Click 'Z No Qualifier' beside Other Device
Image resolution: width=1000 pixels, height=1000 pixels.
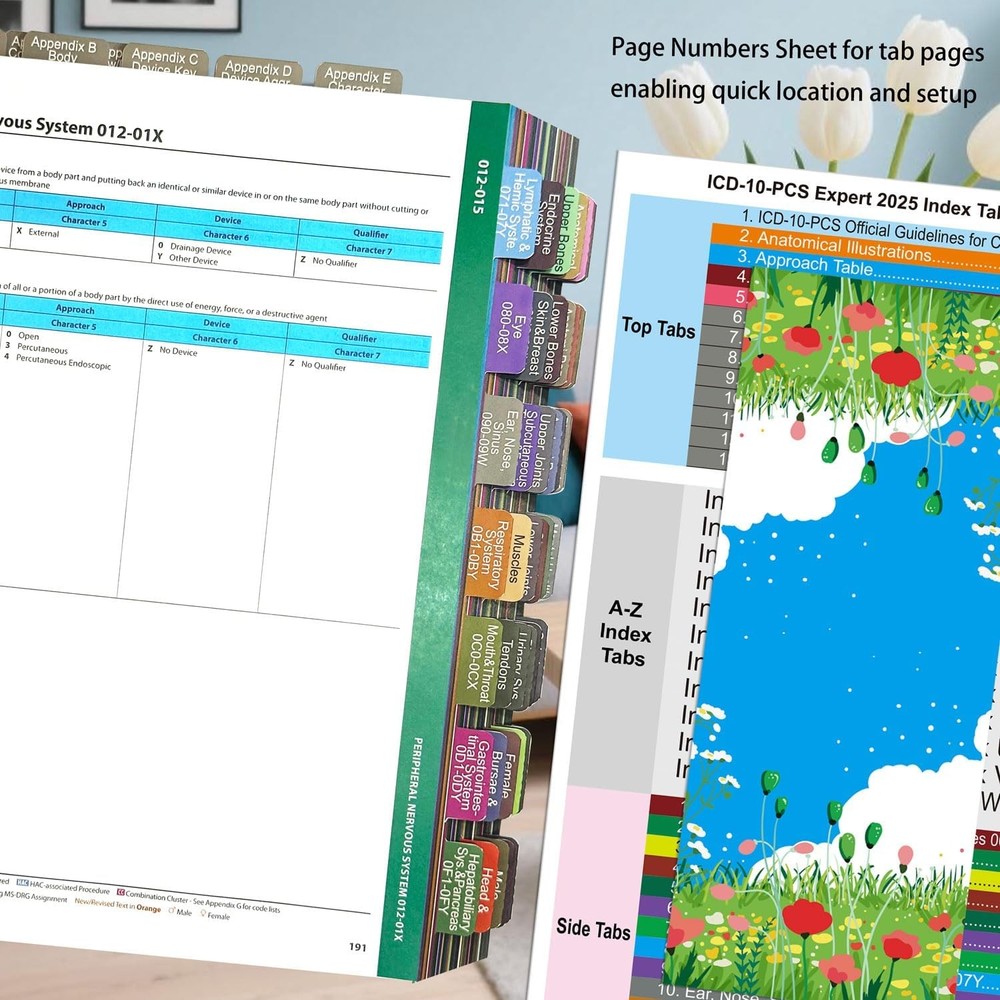click(x=328, y=261)
